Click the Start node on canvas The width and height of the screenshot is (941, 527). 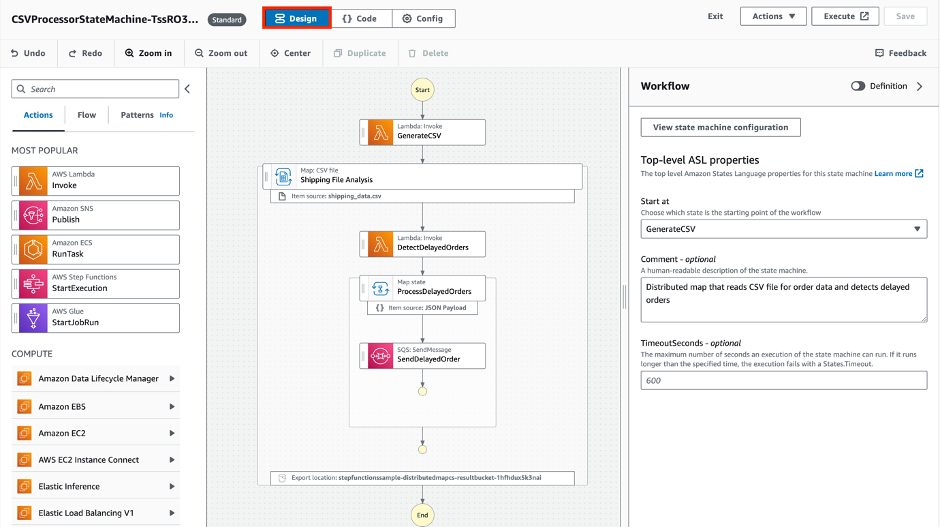422,89
